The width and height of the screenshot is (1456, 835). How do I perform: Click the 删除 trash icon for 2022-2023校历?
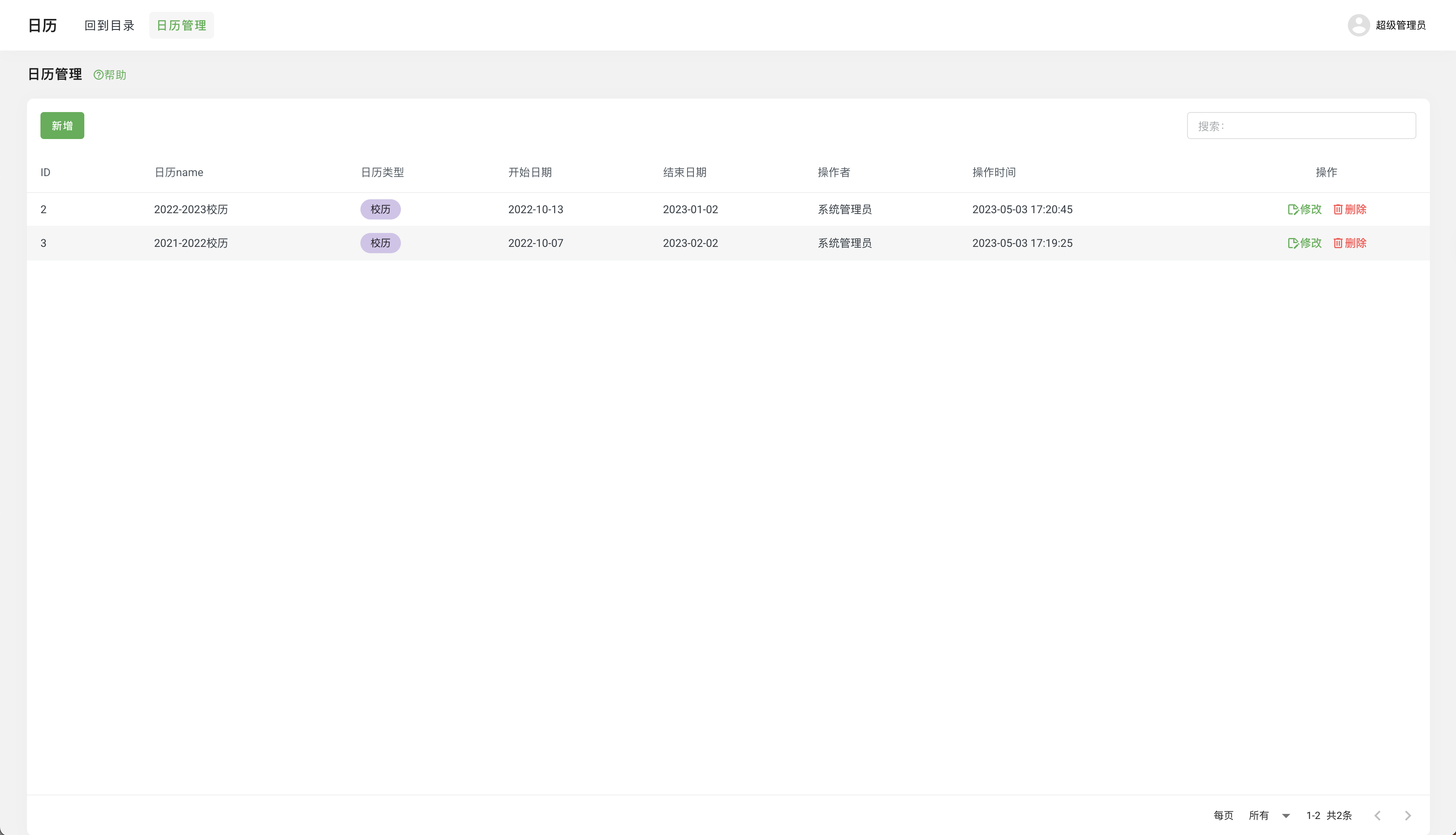[x=1338, y=209]
